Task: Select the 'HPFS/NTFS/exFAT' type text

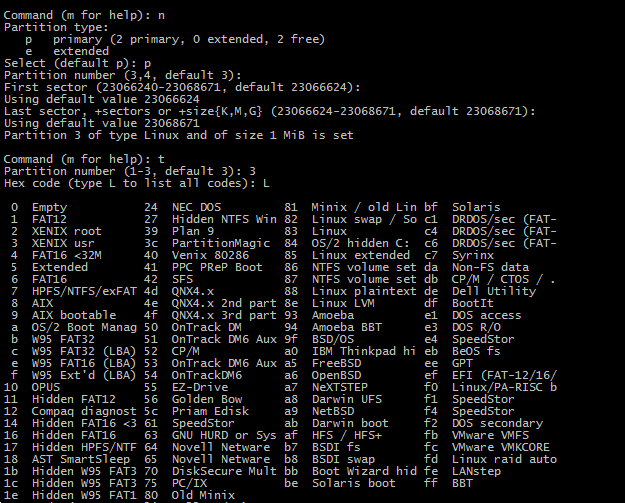Action: click(x=84, y=291)
